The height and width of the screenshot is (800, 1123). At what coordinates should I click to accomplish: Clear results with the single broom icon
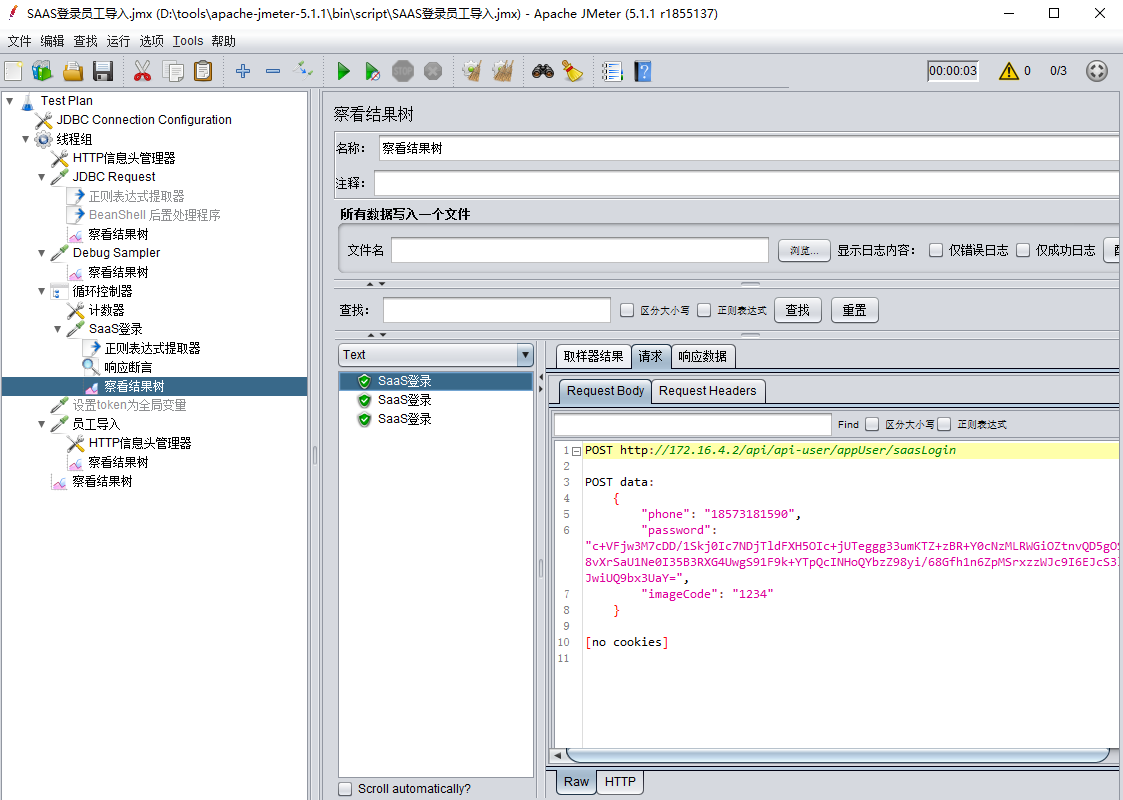click(471, 71)
